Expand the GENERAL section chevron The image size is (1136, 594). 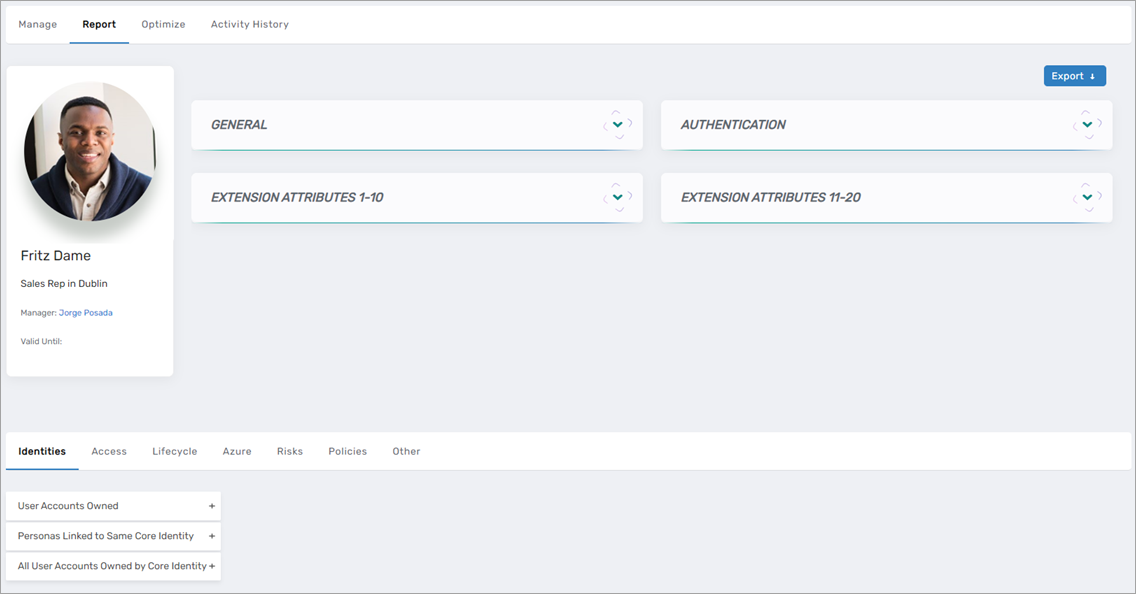617,125
